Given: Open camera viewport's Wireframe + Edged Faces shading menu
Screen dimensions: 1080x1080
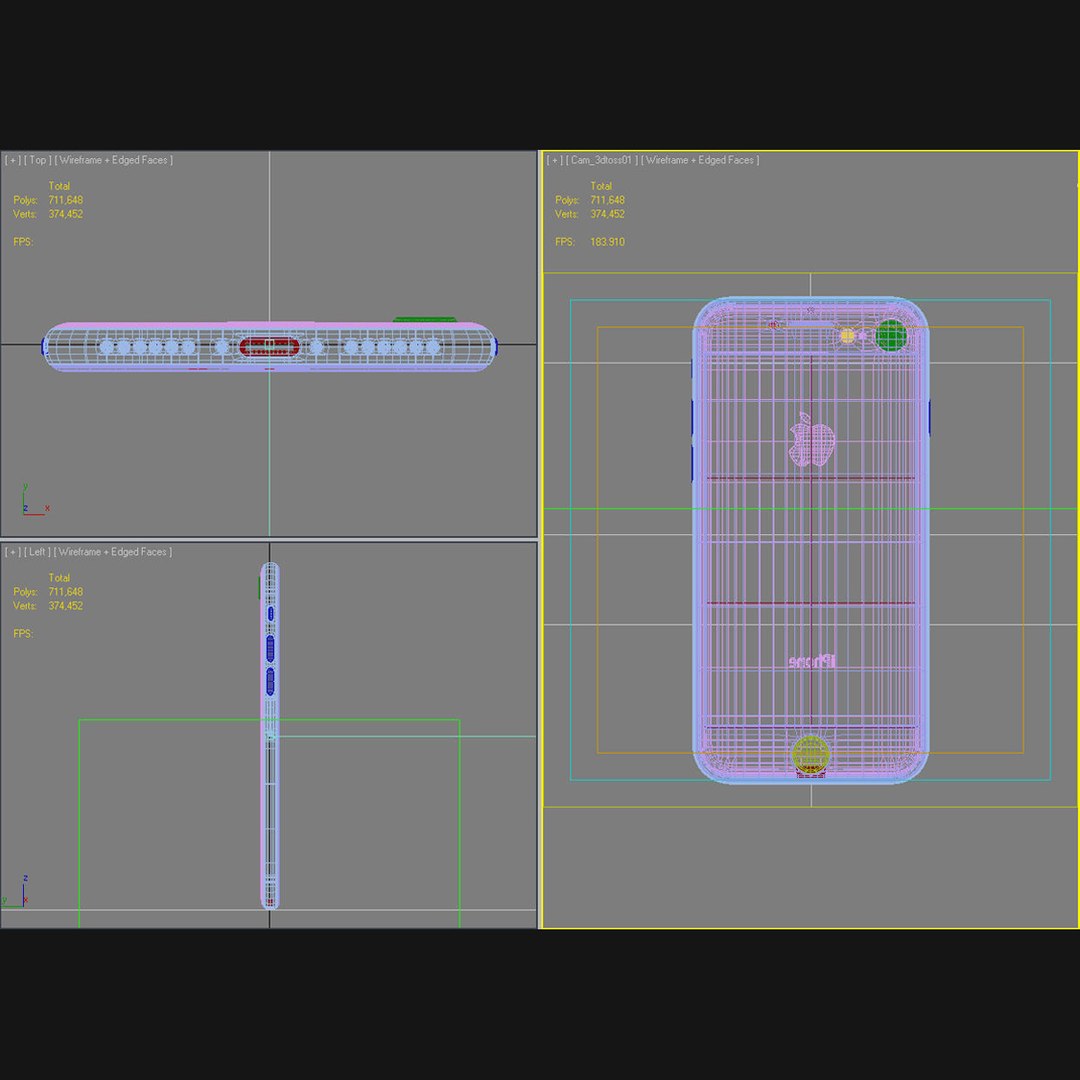Looking at the screenshot, I should tap(700, 160).
